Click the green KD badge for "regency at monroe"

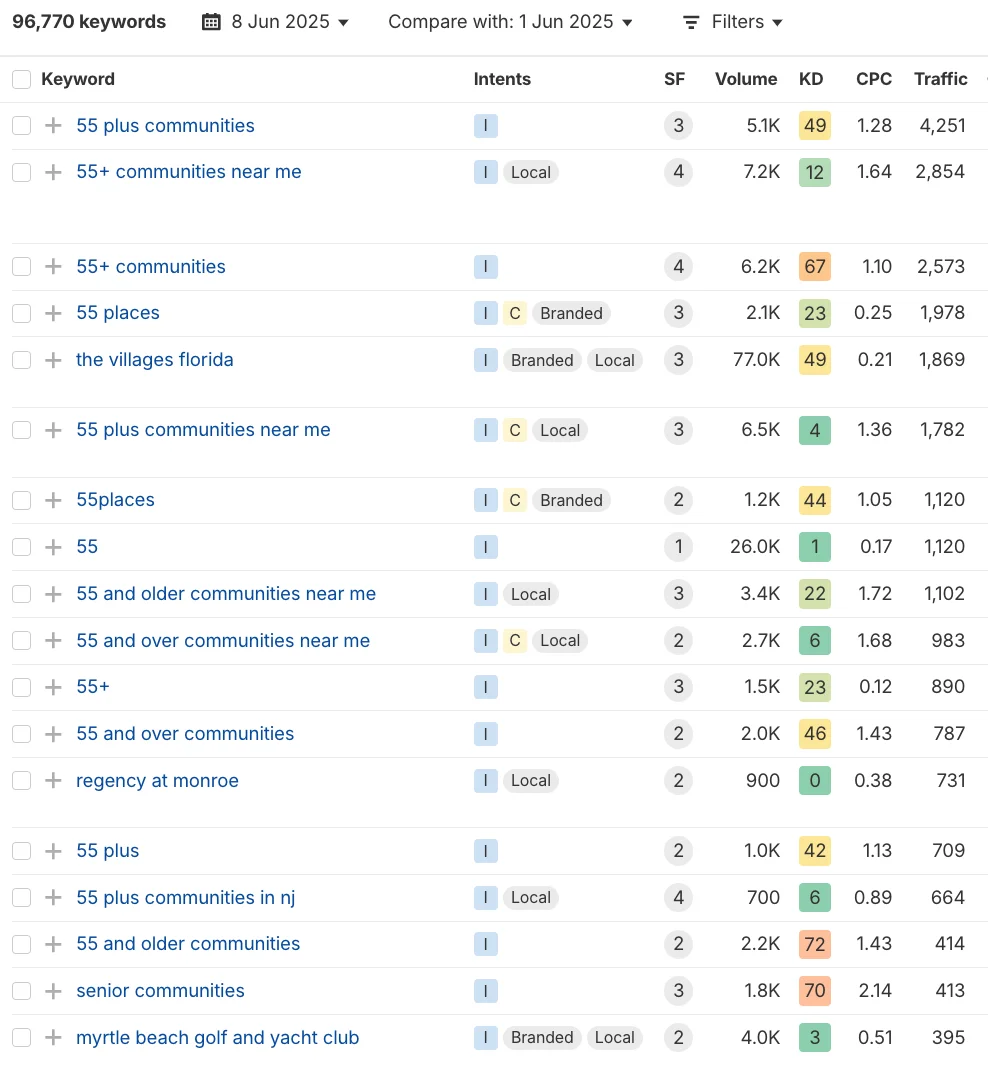(x=814, y=781)
